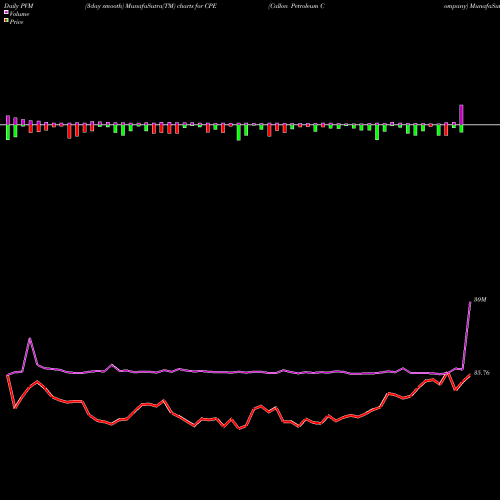Click the Volume legend color marker
Image resolution: width=500 pixels, height=500 pixels.
[x=6, y=13]
